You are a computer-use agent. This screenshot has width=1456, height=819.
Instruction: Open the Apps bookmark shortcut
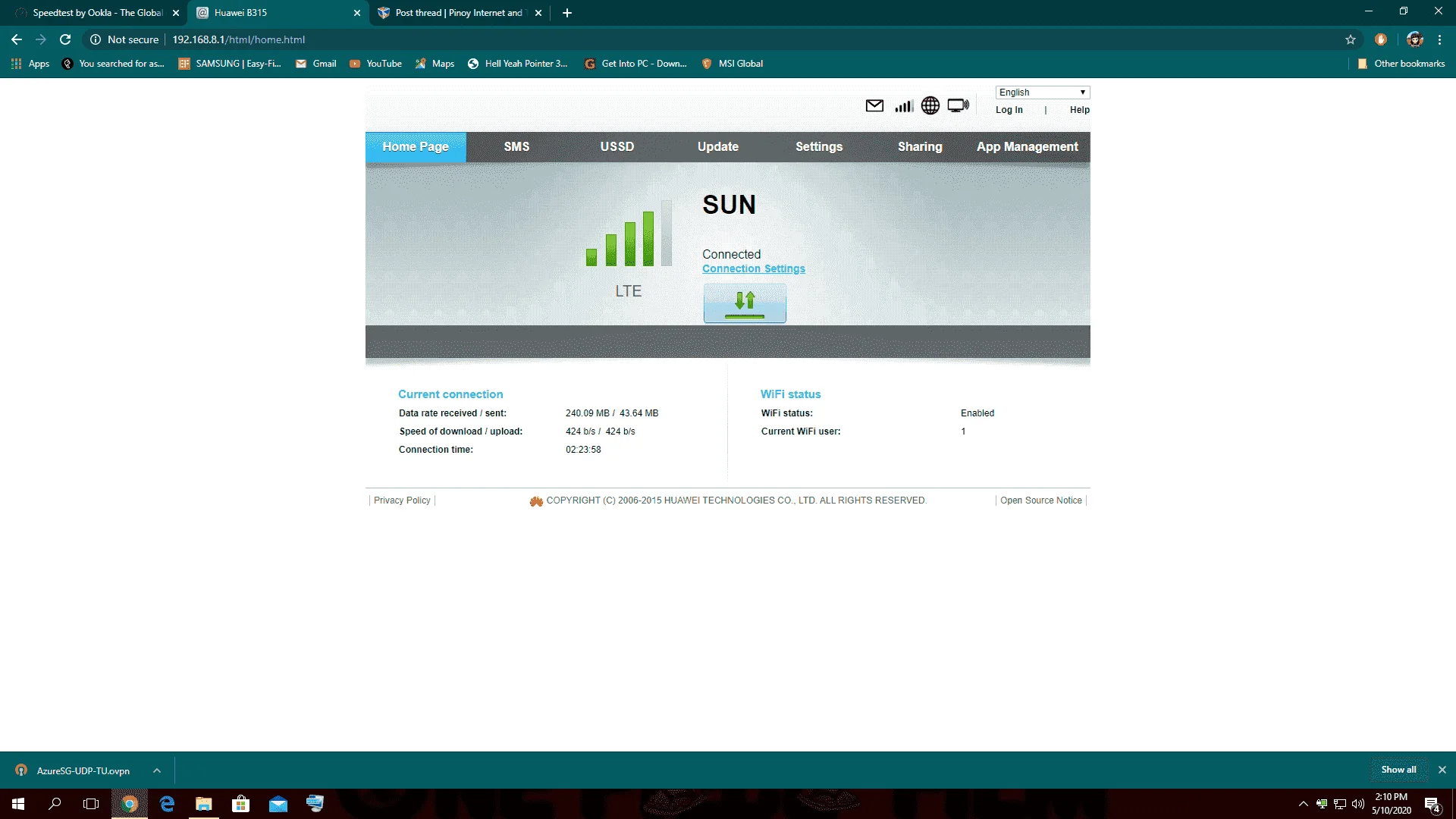pos(30,64)
